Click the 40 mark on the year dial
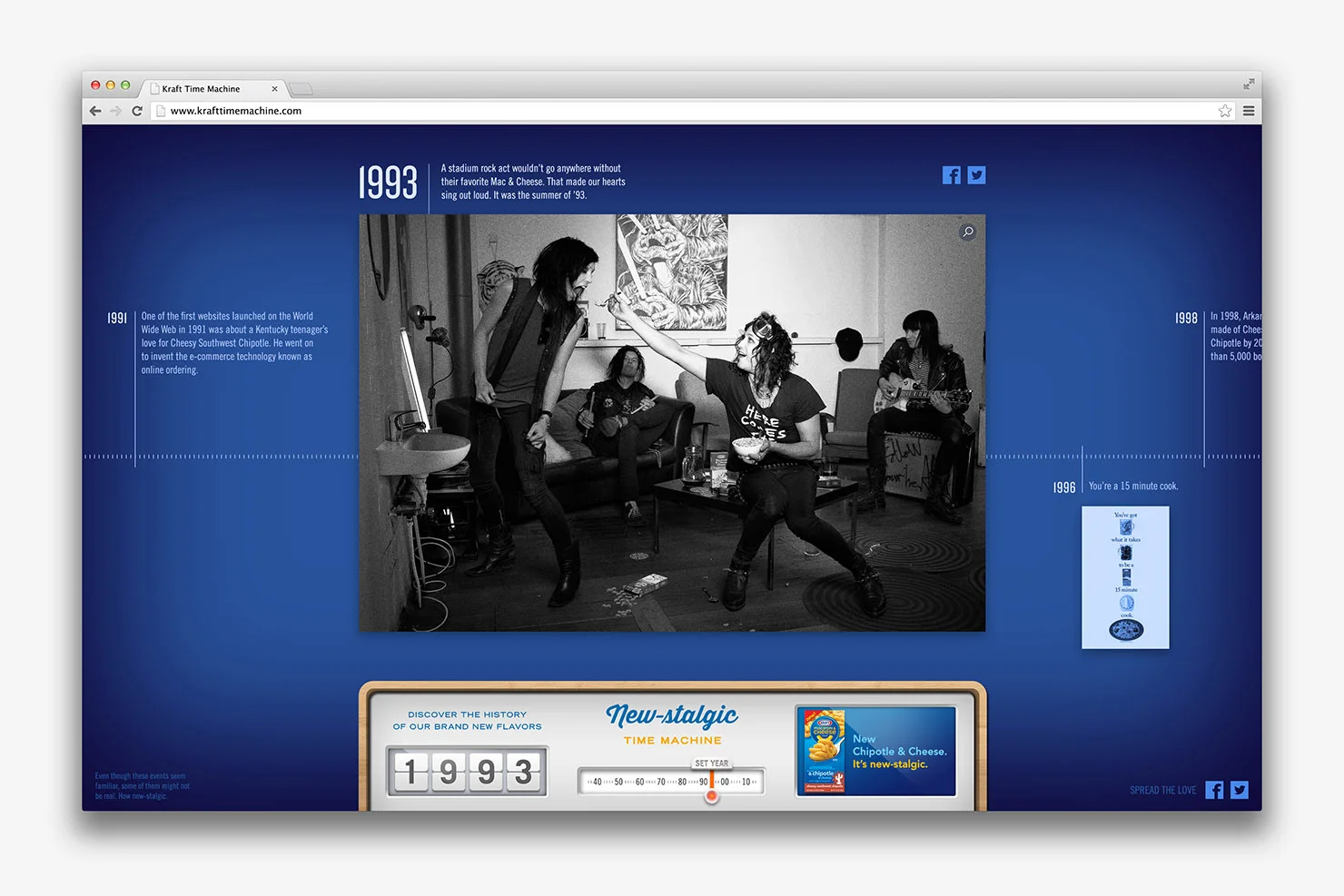1344x896 pixels. click(x=598, y=782)
